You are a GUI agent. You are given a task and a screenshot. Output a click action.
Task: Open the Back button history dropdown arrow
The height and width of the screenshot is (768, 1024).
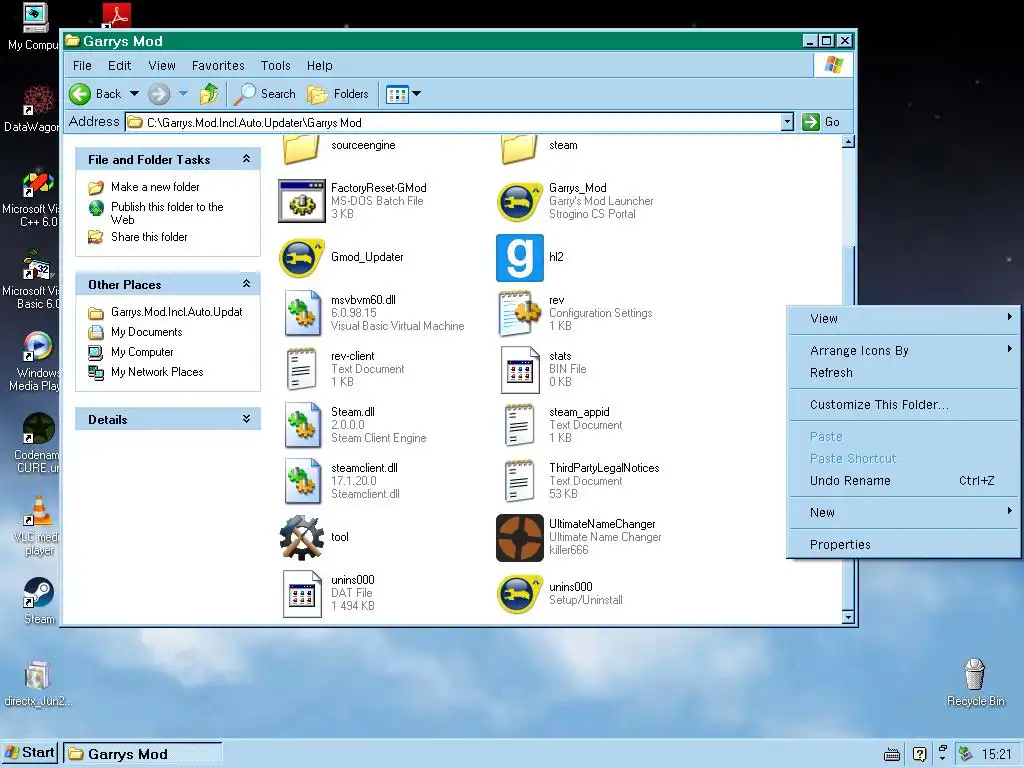(135, 94)
